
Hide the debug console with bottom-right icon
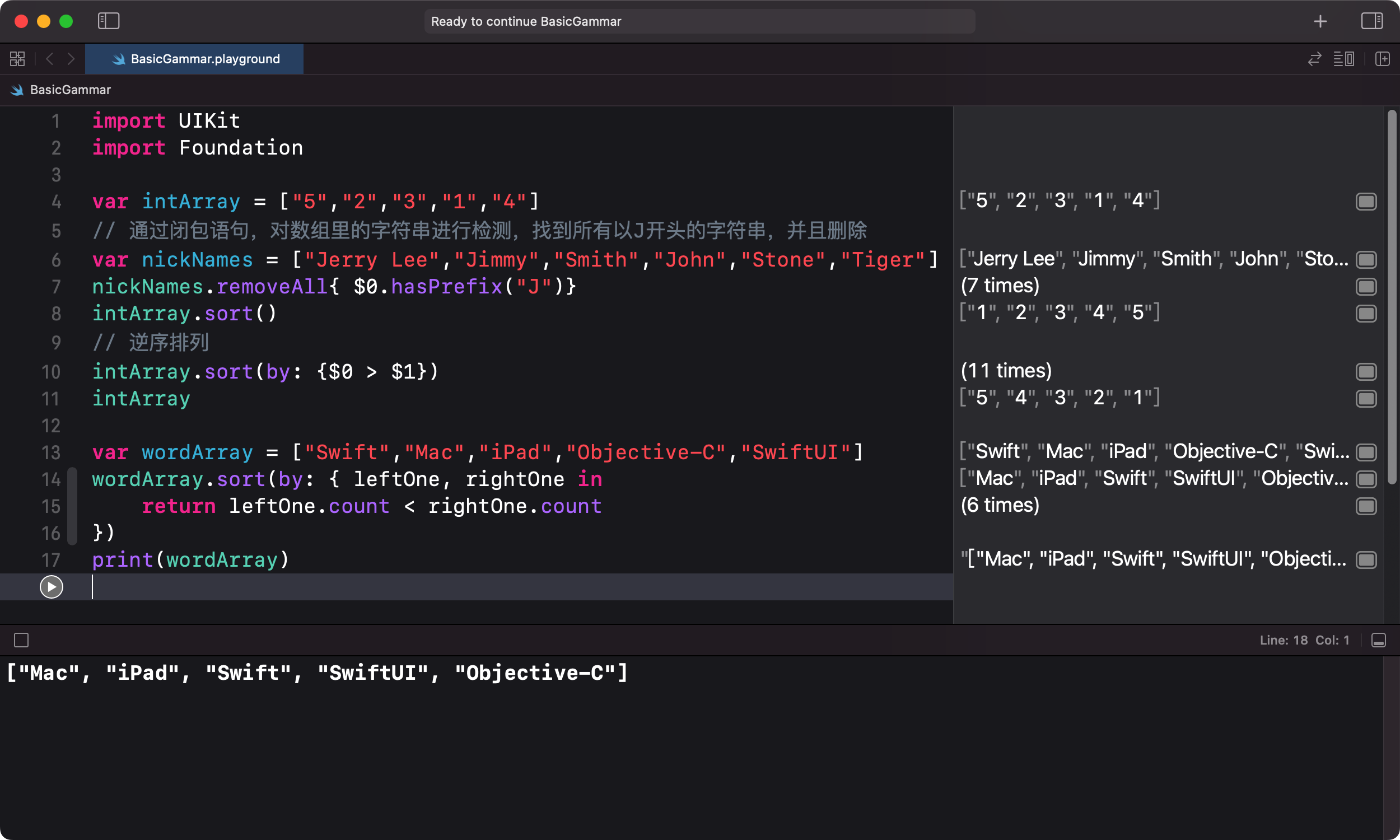(1379, 640)
